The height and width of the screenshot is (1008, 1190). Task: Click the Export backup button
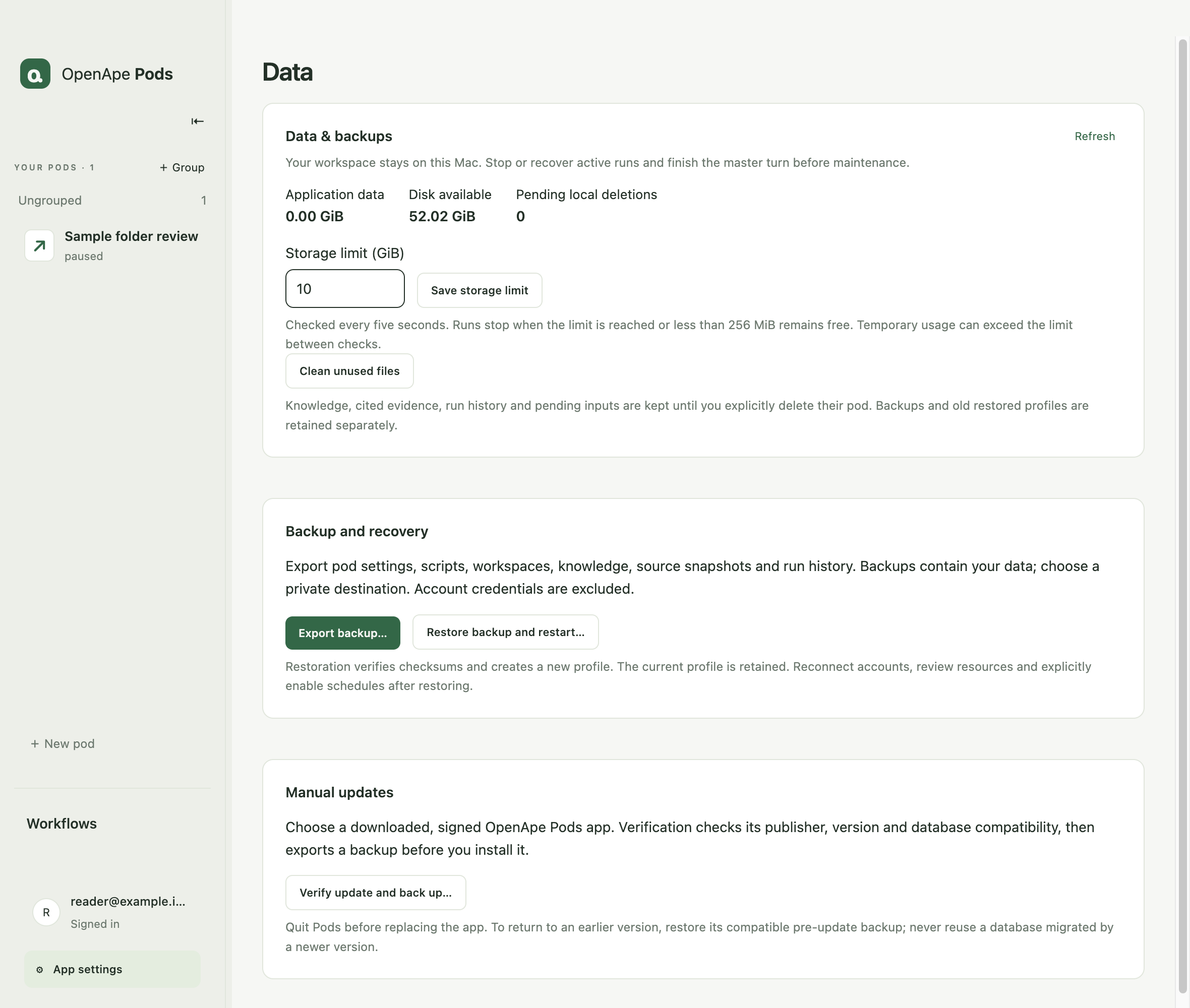(x=342, y=633)
